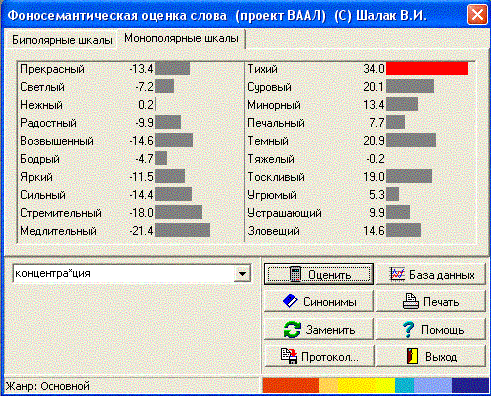This screenshot has height=400, width=500.
Task: Click the value 0.2 for Нежный
Action: (x=146, y=105)
